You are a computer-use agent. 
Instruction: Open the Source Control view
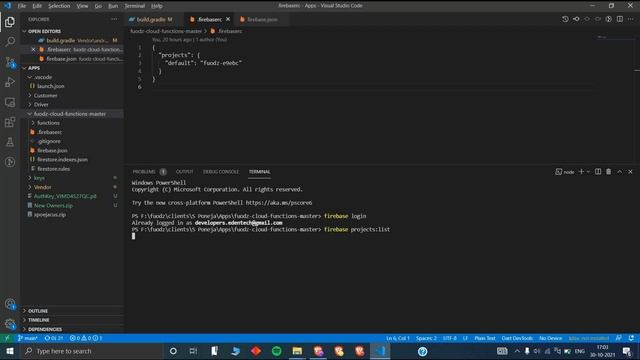coord(10,62)
